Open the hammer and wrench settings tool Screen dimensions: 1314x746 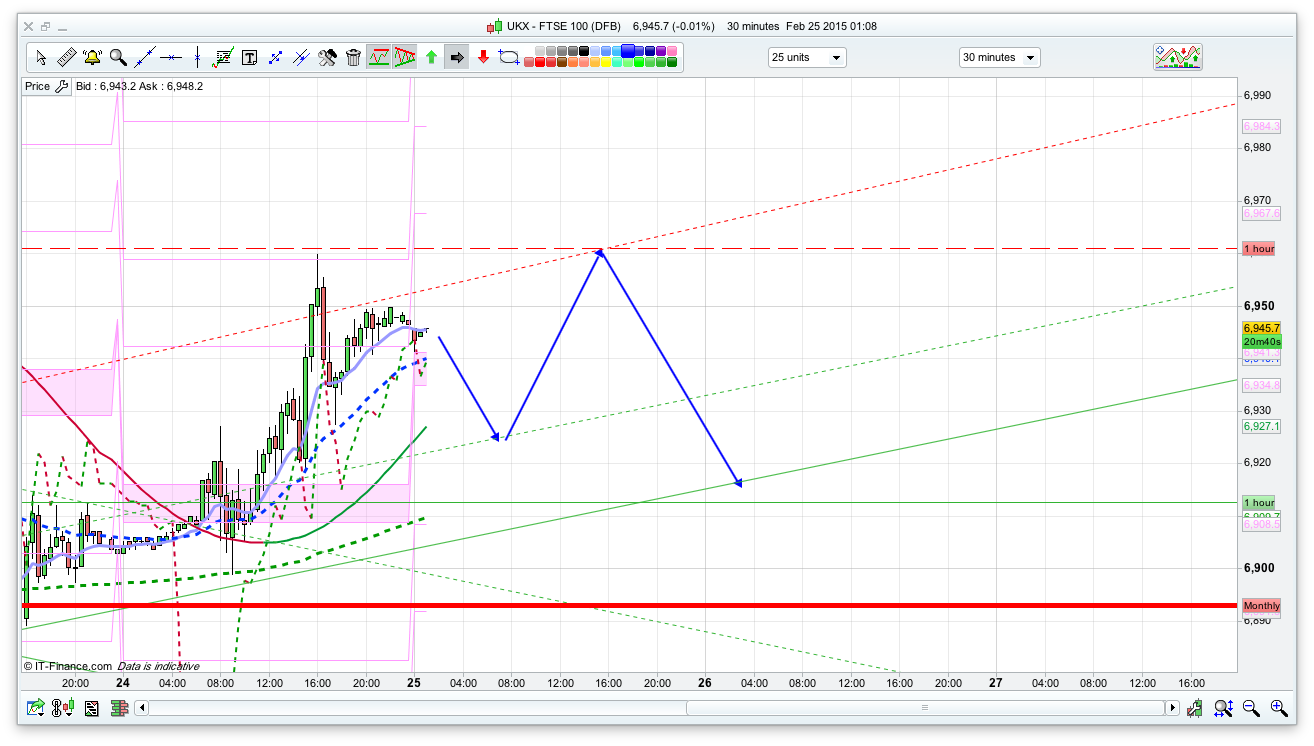click(x=327, y=58)
